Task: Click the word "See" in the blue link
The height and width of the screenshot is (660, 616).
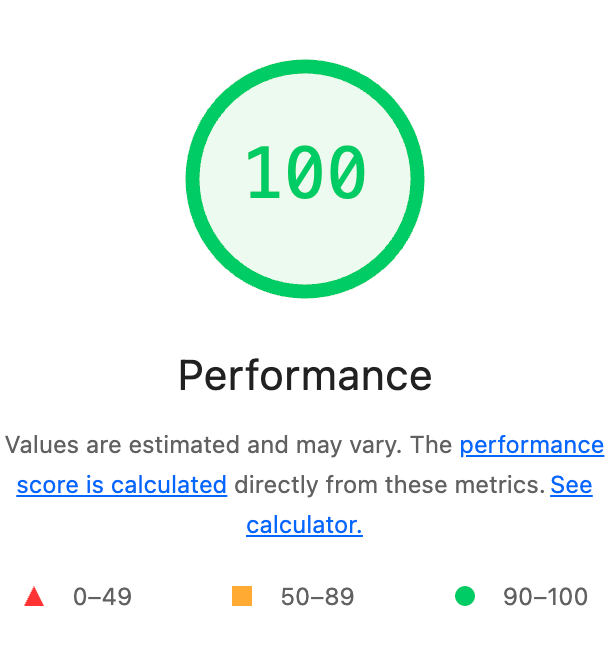Action: click(571, 486)
